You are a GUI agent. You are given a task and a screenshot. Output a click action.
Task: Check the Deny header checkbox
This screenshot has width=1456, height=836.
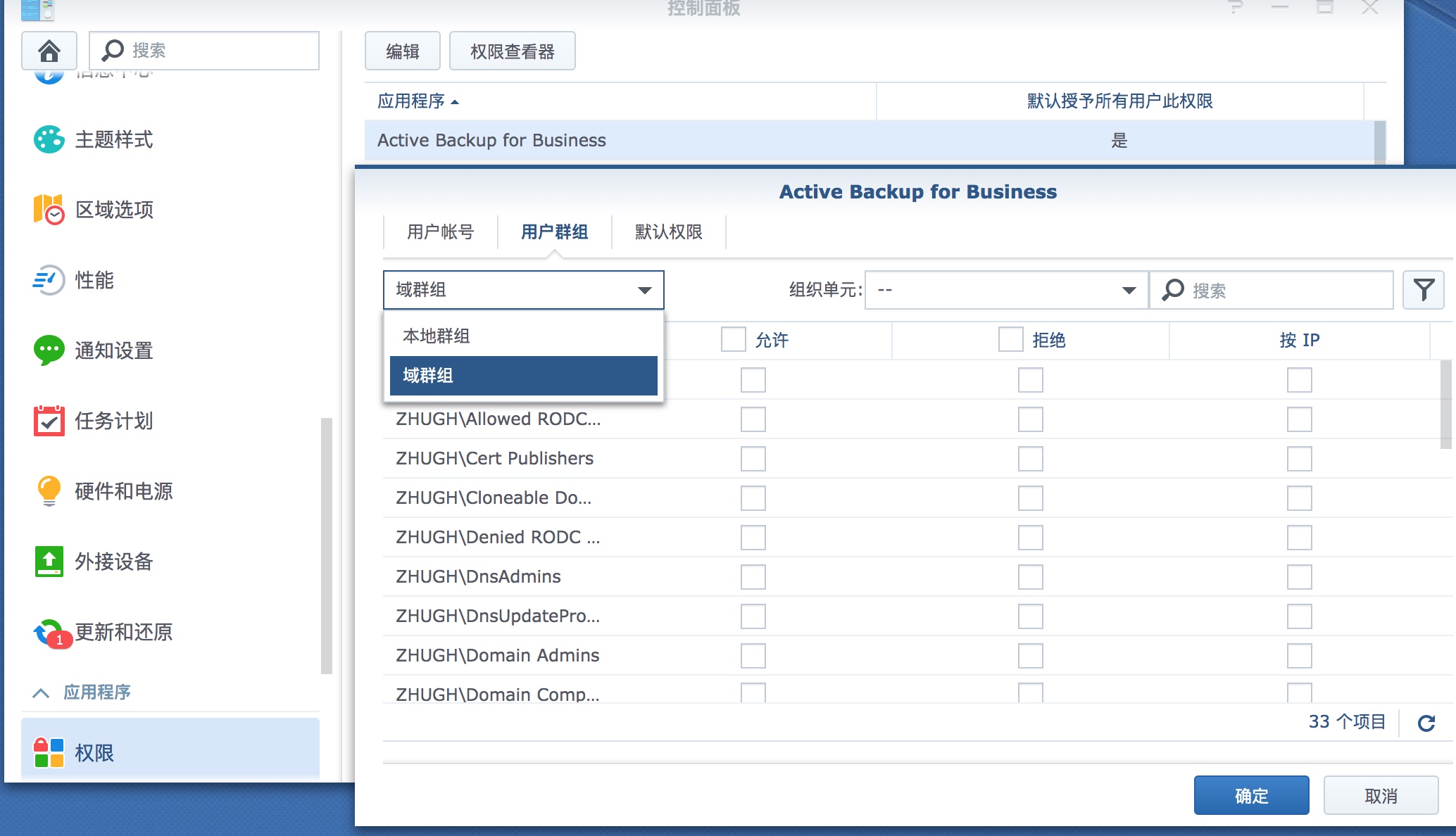pos(1010,339)
